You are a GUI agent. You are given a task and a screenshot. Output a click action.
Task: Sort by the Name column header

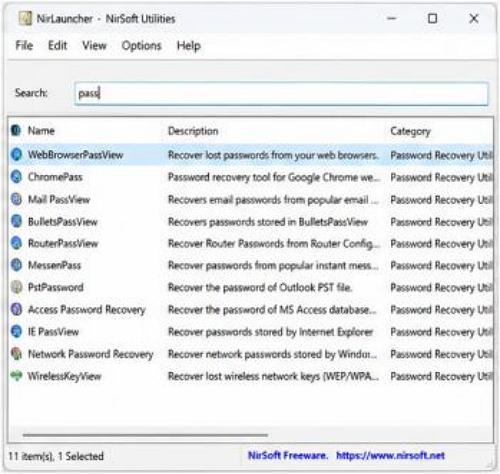[41, 131]
